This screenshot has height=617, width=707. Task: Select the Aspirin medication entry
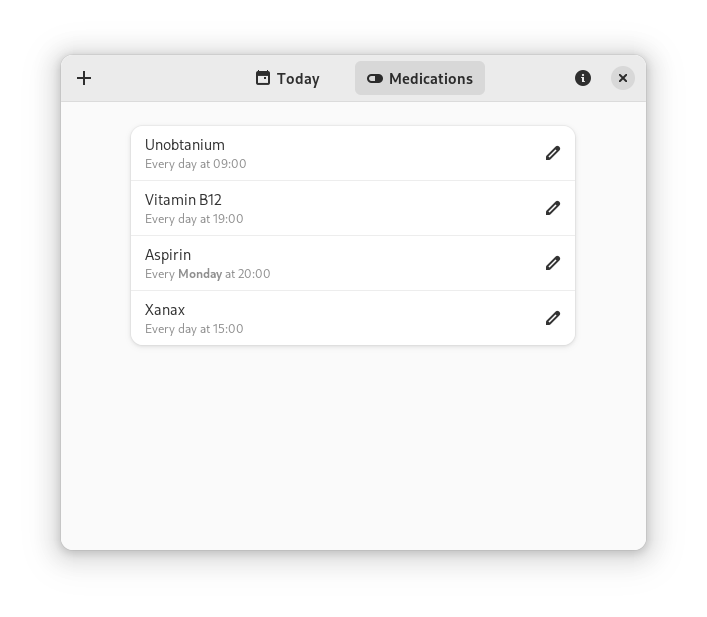pyautogui.click(x=353, y=263)
